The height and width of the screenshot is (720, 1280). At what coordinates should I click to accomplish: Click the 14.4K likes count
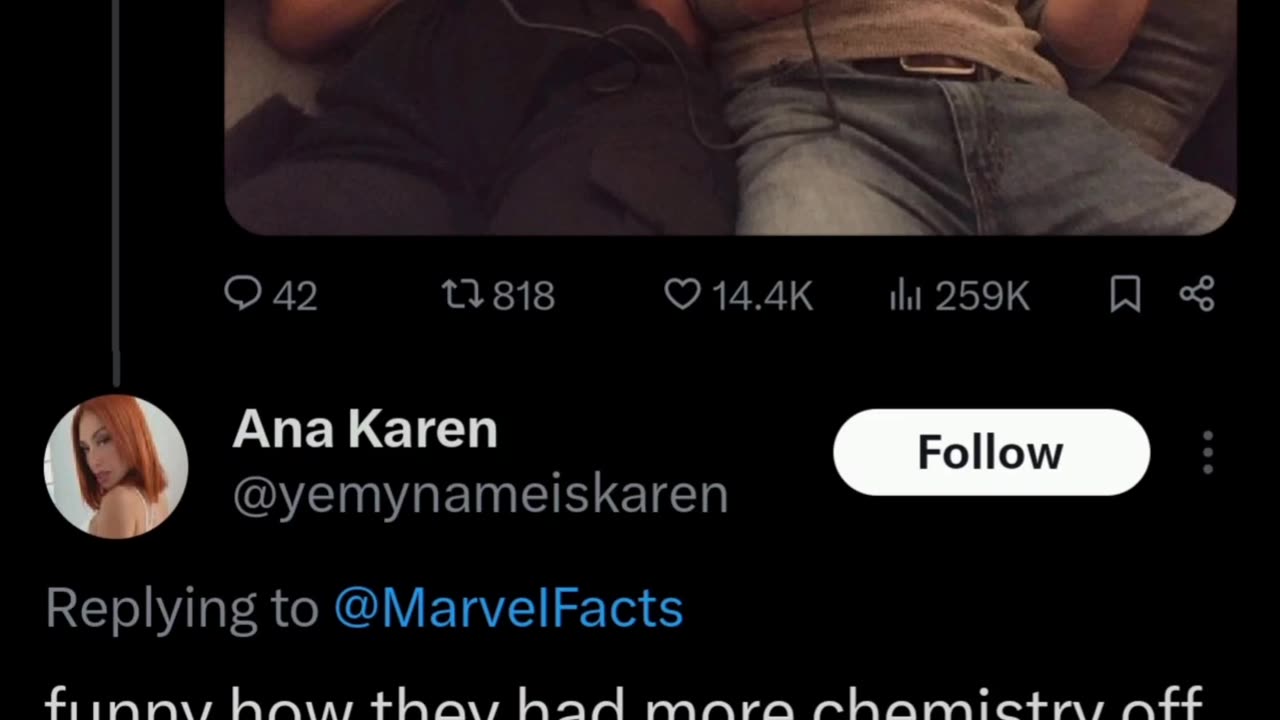(x=762, y=296)
